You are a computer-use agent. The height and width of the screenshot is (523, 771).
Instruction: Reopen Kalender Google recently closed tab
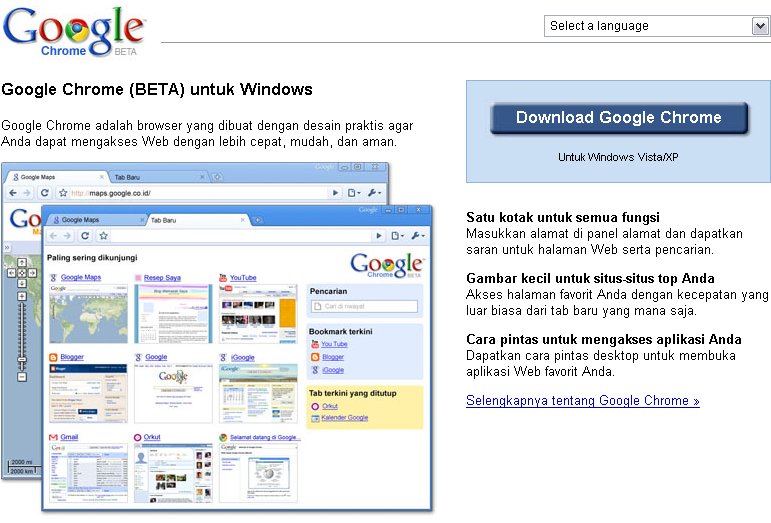click(345, 417)
